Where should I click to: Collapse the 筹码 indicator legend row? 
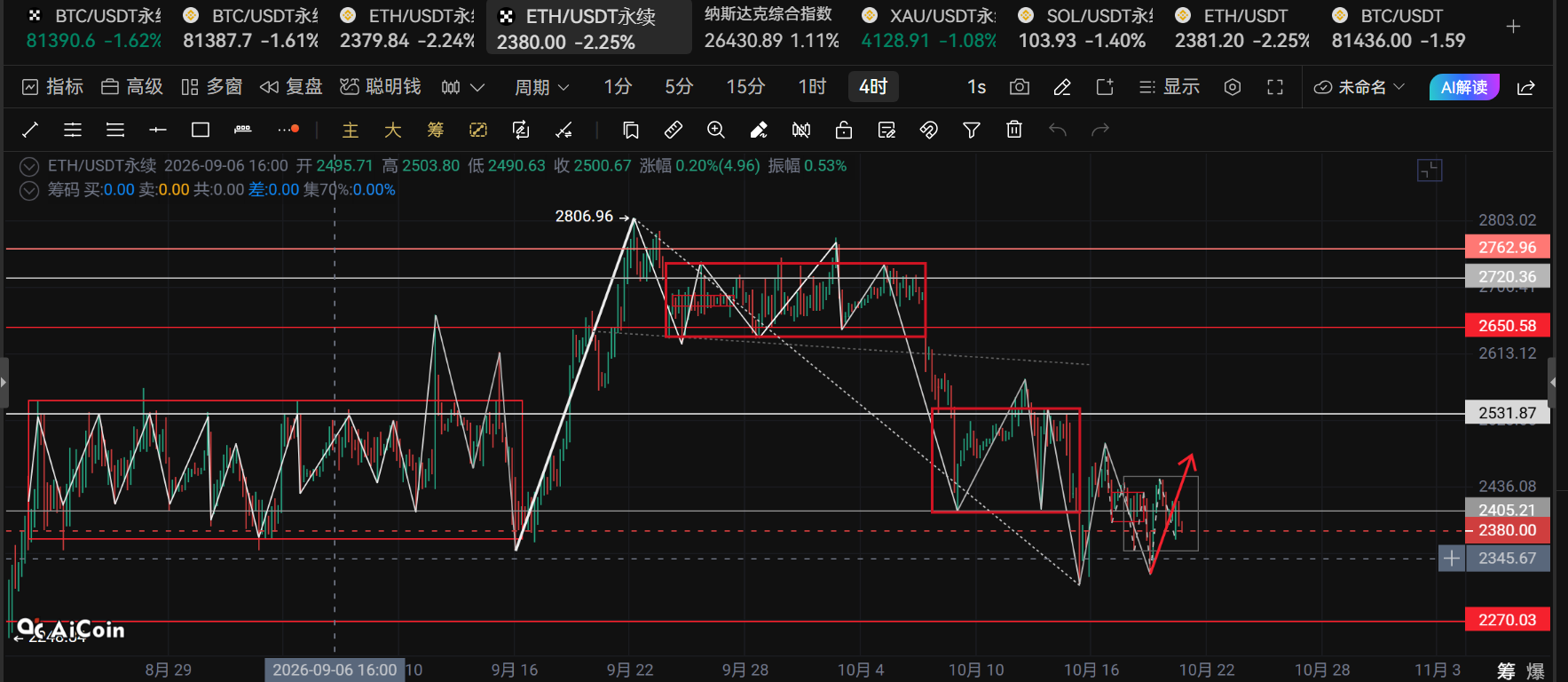[x=29, y=190]
